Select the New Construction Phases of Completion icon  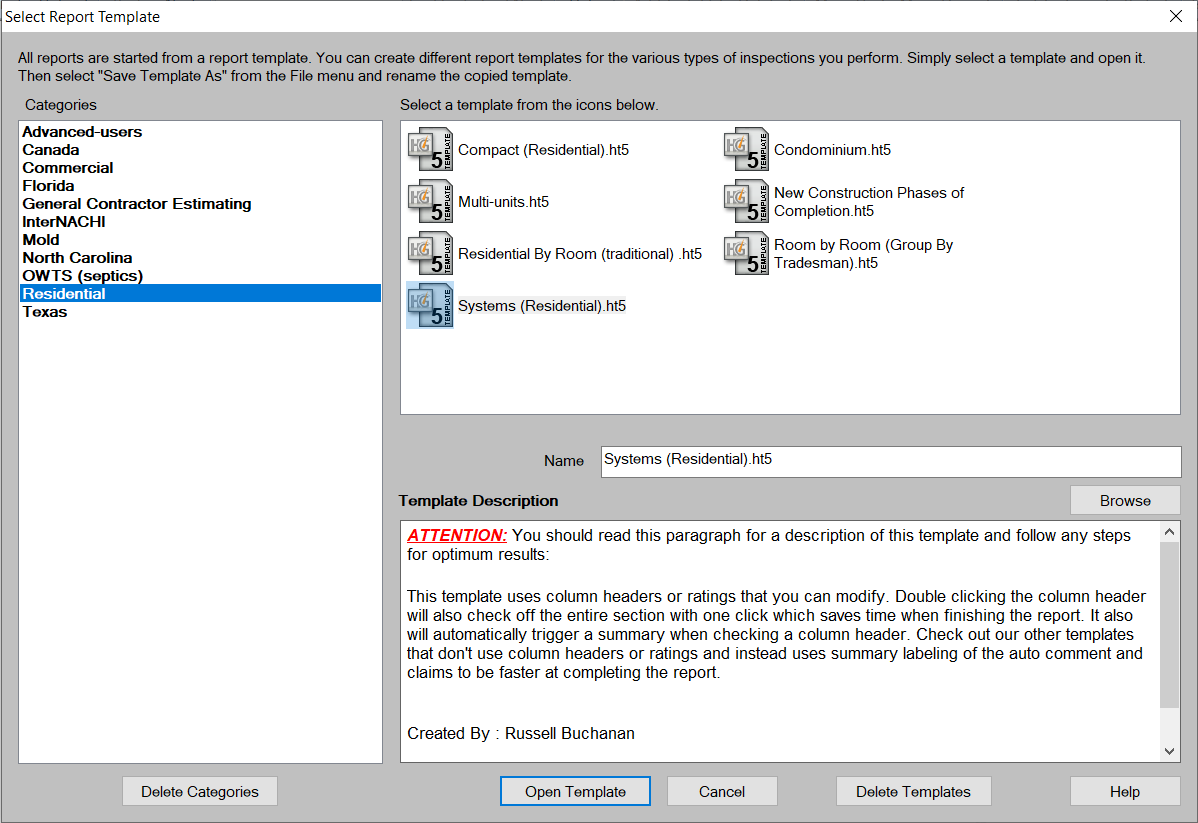(745, 201)
